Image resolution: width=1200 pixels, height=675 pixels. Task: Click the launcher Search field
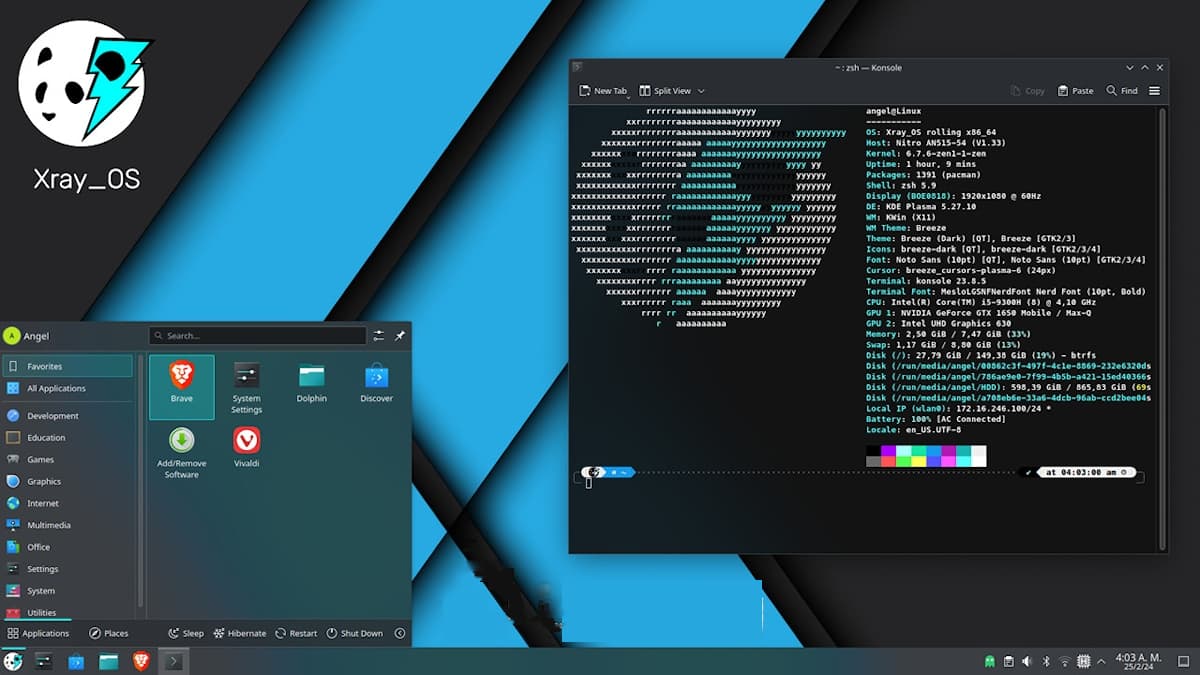tap(258, 336)
